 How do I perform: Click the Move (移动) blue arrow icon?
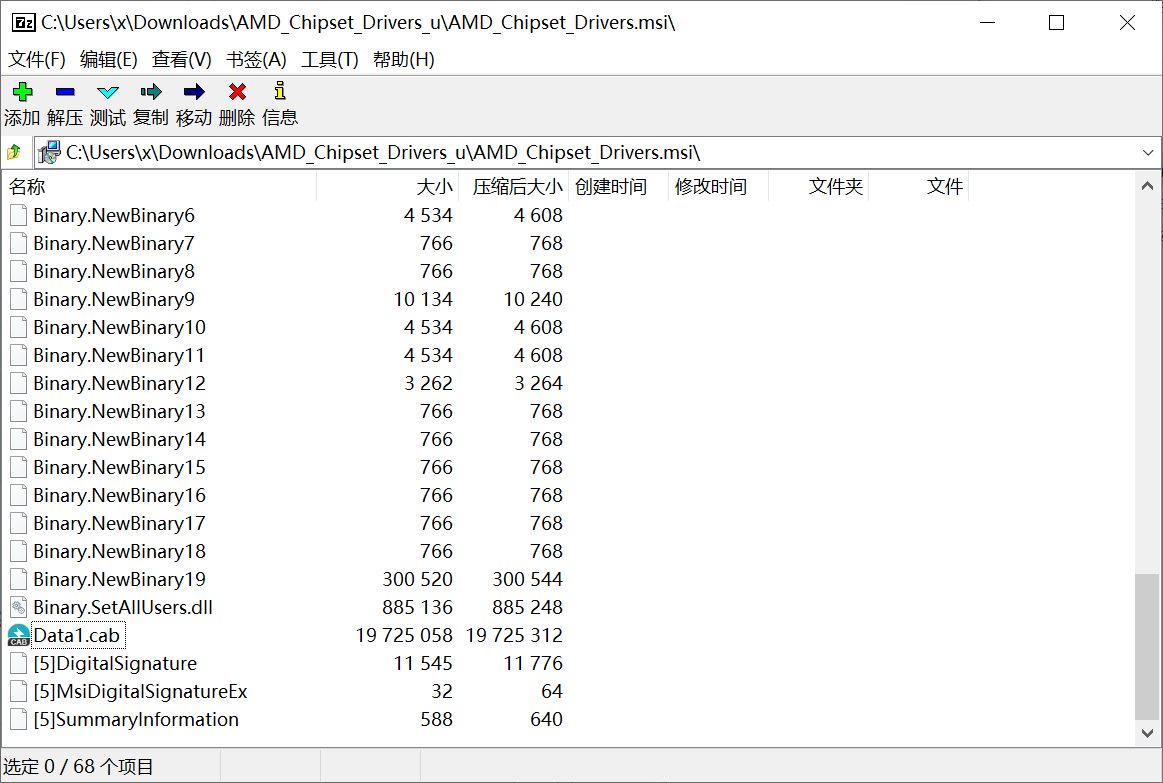point(194,91)
